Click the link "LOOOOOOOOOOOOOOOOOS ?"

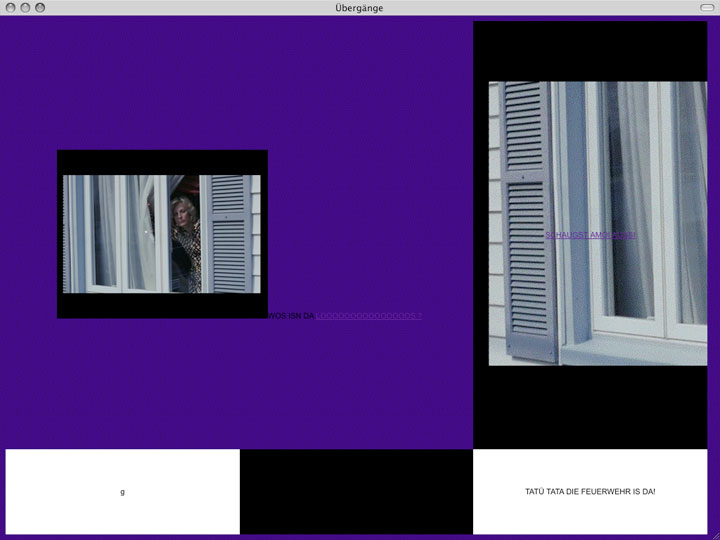tap(369, 316)
